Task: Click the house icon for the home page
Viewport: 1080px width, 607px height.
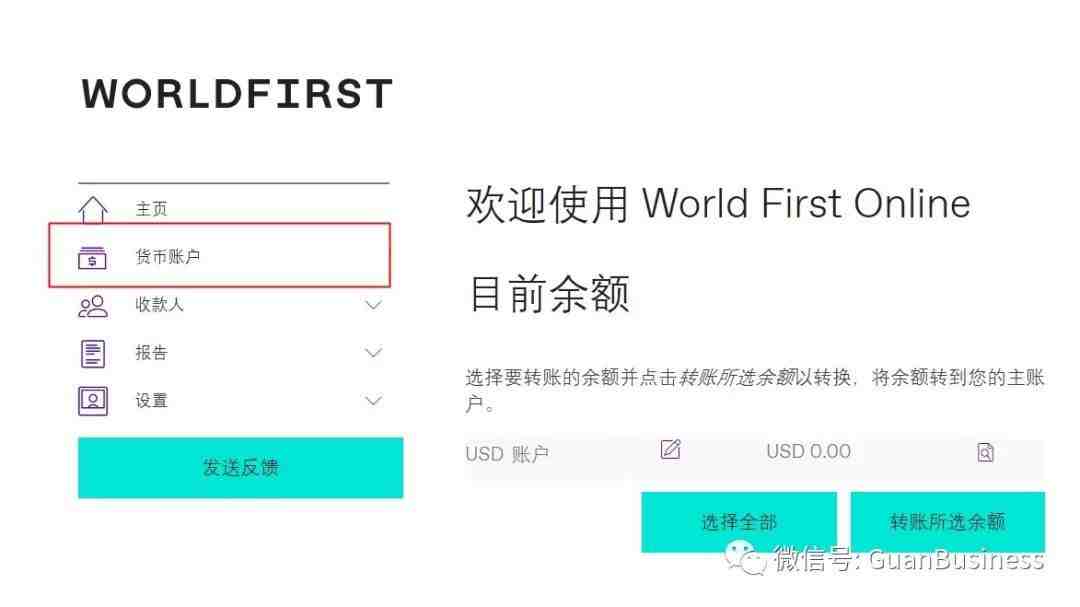Action: point(93,209)
